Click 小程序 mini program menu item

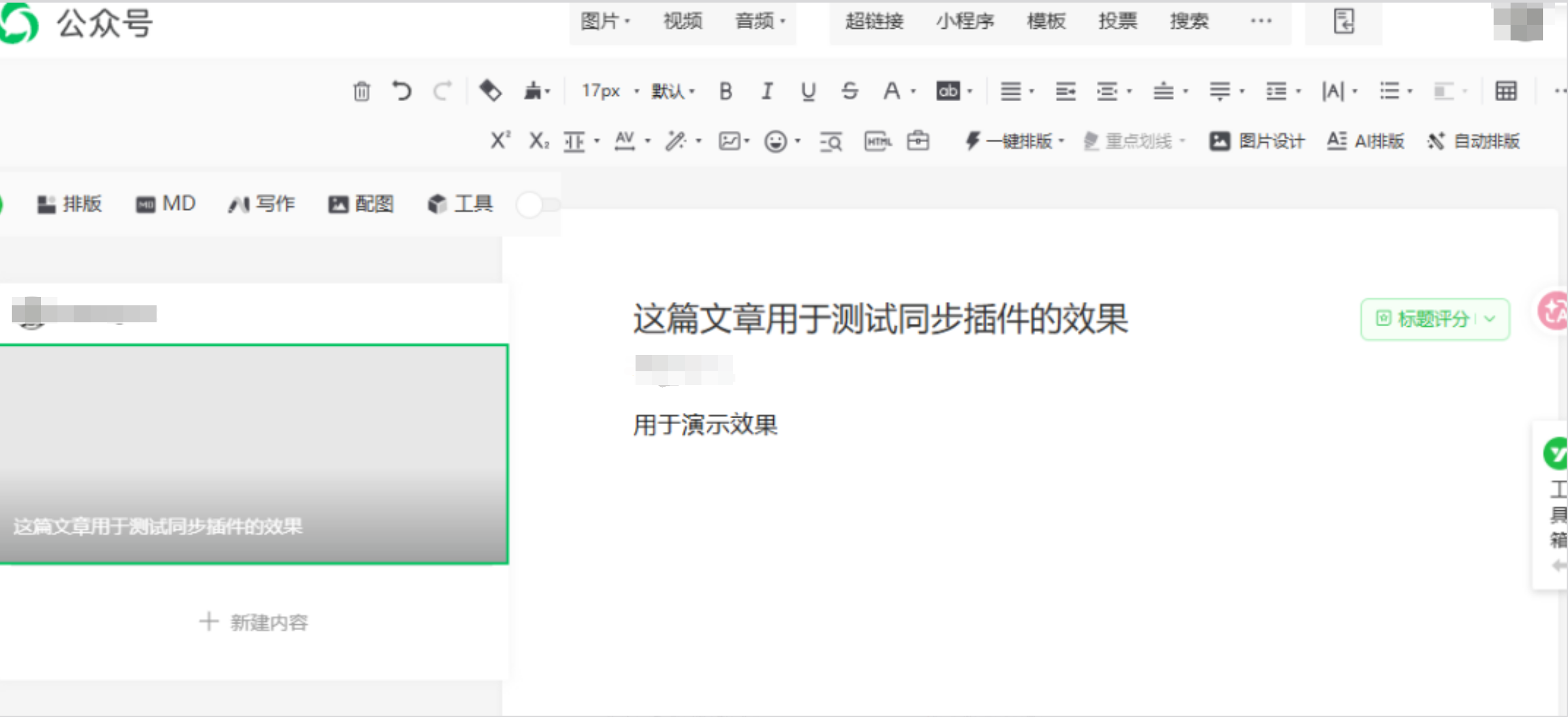[x=965, y=22]
